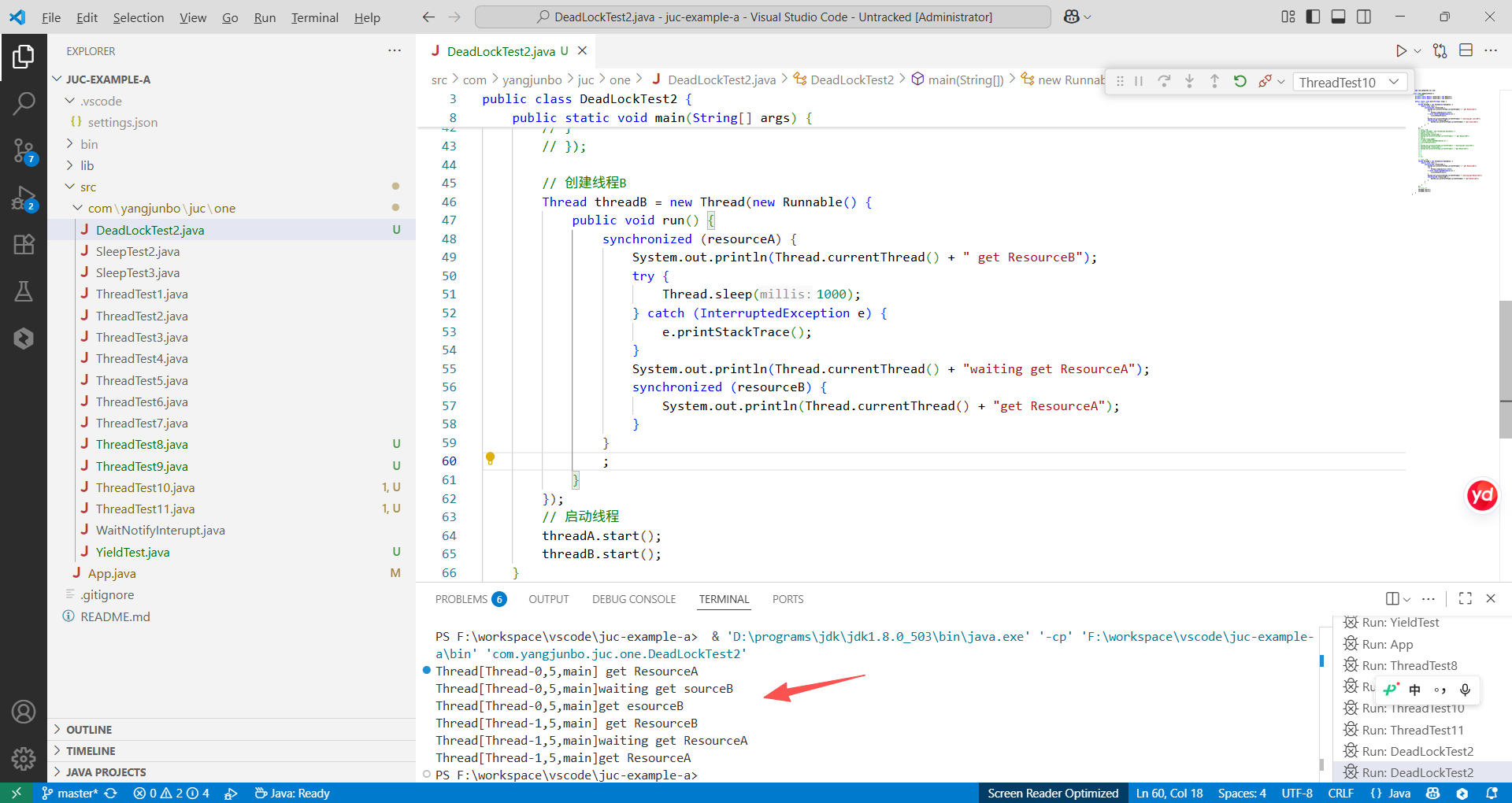
Task: Click CRLF line ending selector
Action: point(1340,793)
